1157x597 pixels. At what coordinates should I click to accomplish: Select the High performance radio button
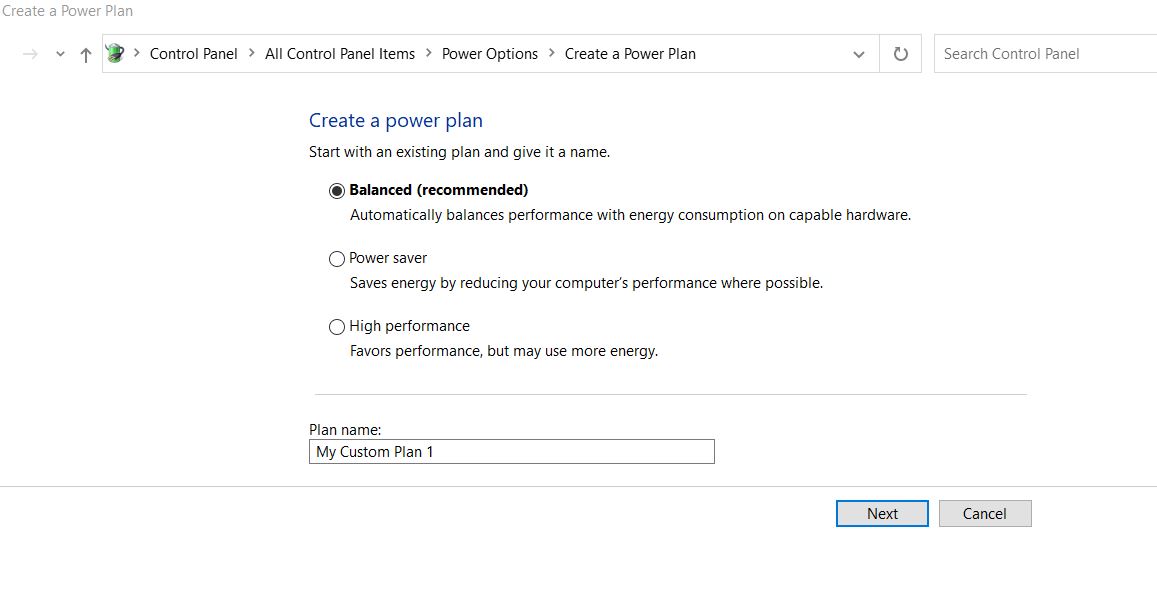(x=336, y=327)
